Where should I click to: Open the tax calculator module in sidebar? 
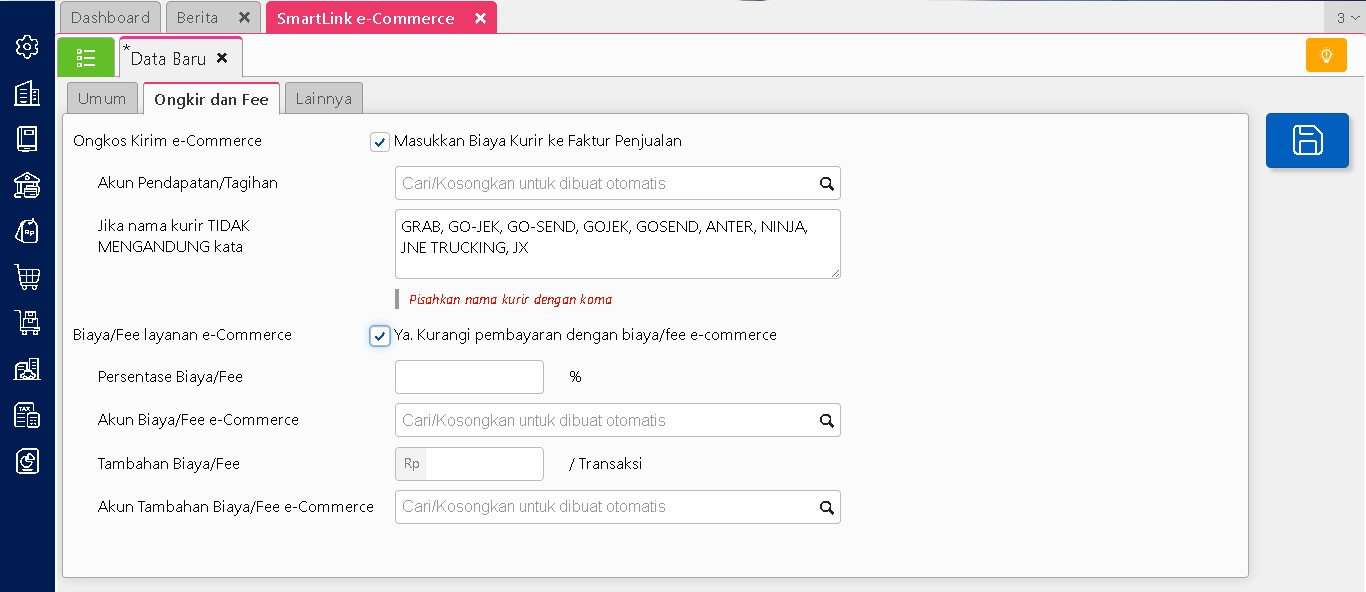click(x=27, y=415)
